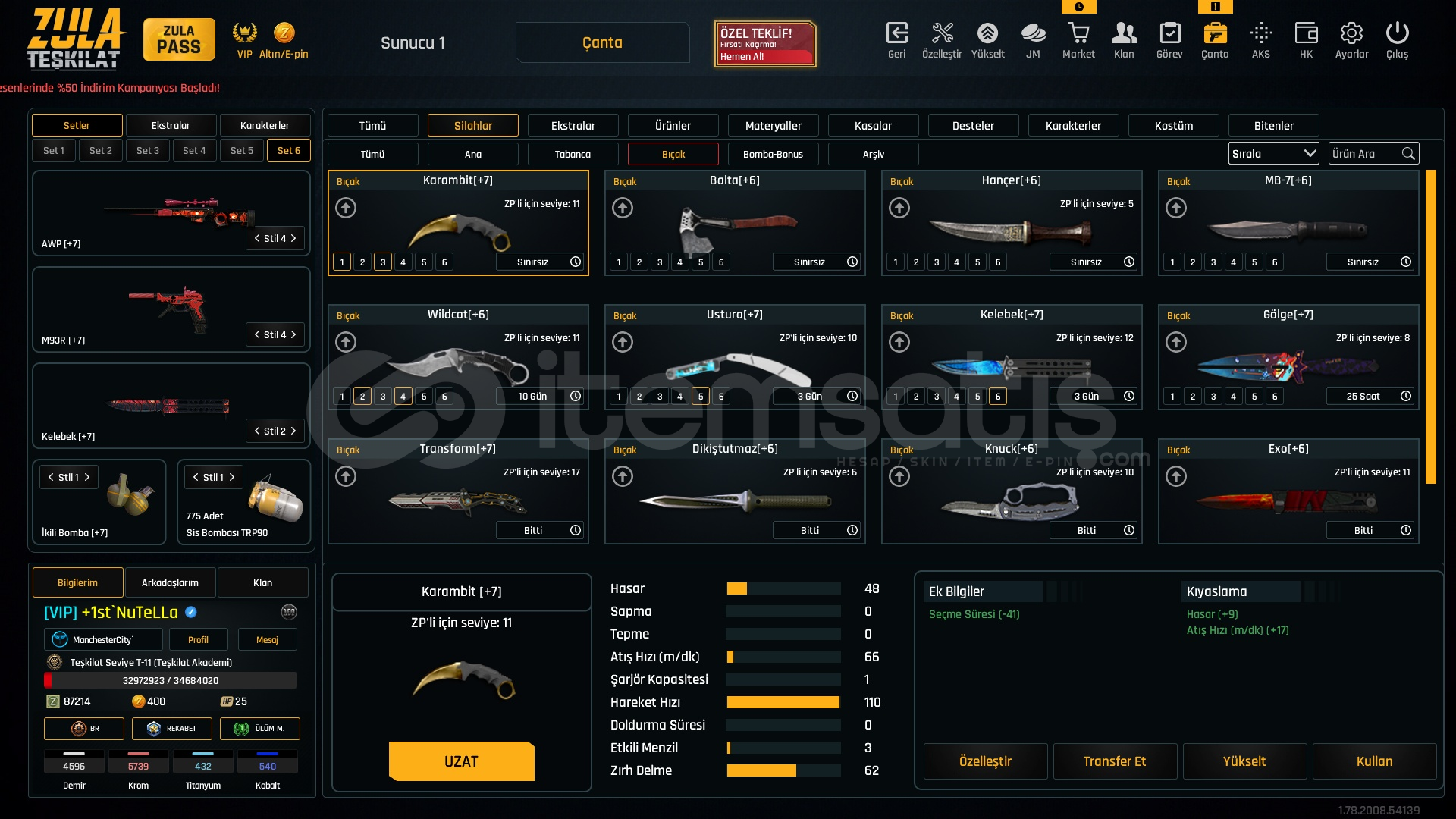Screen dimensions: 1456x819
Task: Open the Klan members icon
Action: tap(1124, 33)
